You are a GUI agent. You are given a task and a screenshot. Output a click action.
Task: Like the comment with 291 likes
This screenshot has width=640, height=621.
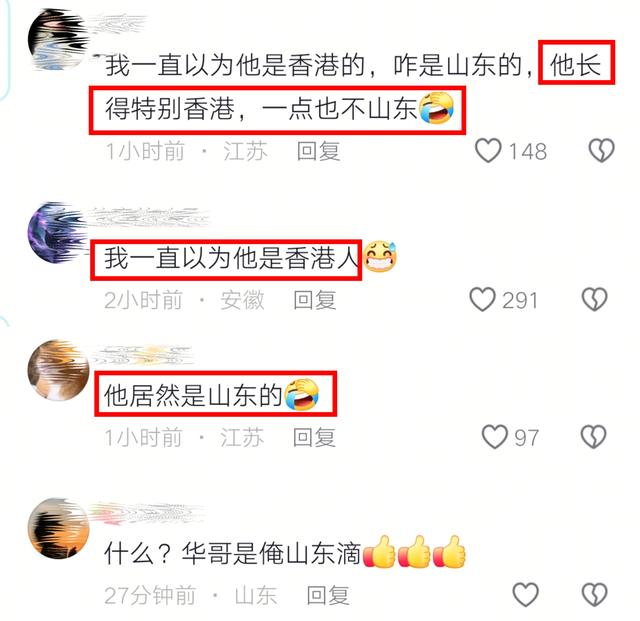pyautogui.click(x=482, y=299)
